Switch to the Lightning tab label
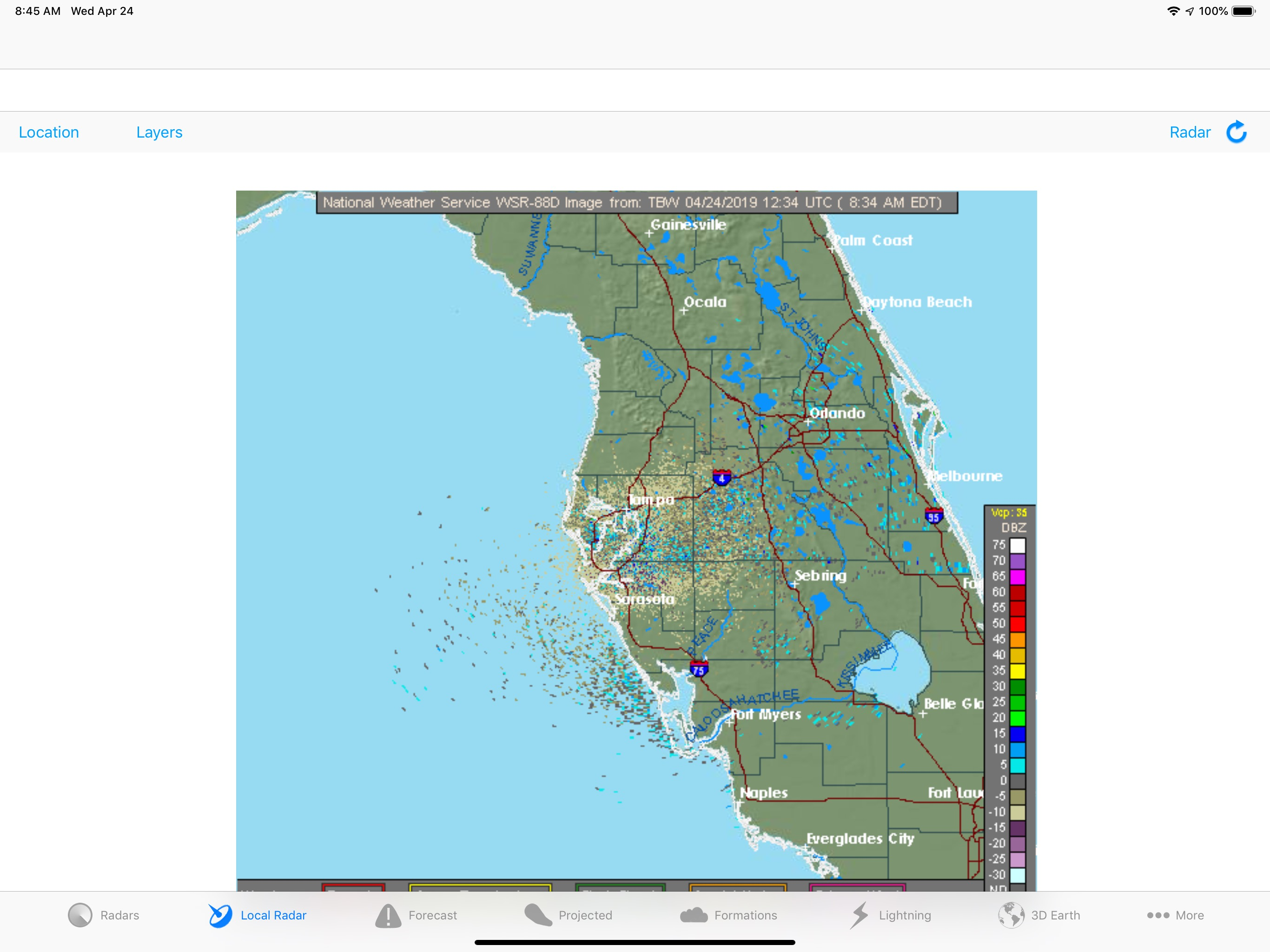This screenshot has width=1270, height=952. pyautogui.click(x=905, y=915)
